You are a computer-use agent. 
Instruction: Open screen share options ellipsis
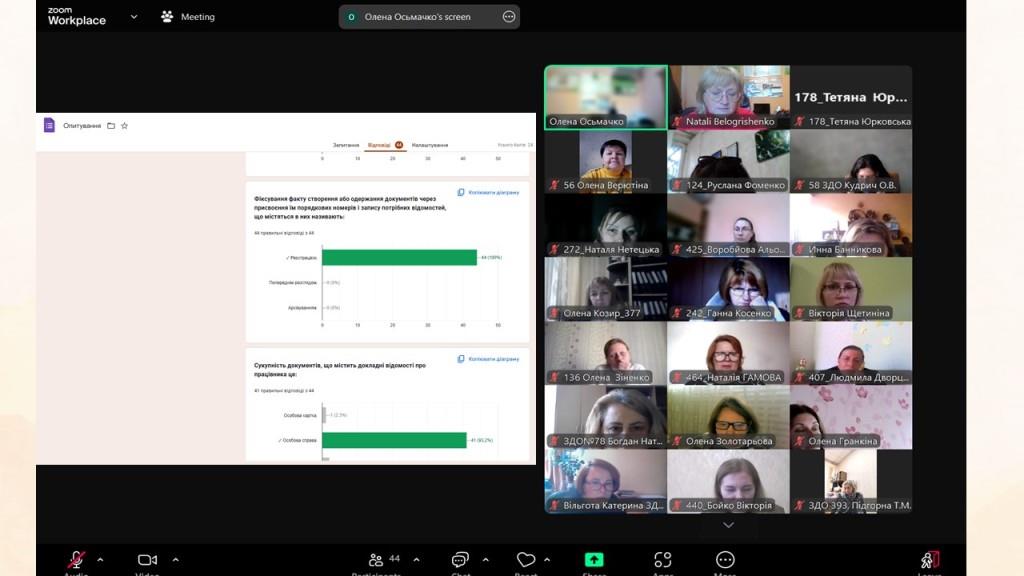coord(509,16)
